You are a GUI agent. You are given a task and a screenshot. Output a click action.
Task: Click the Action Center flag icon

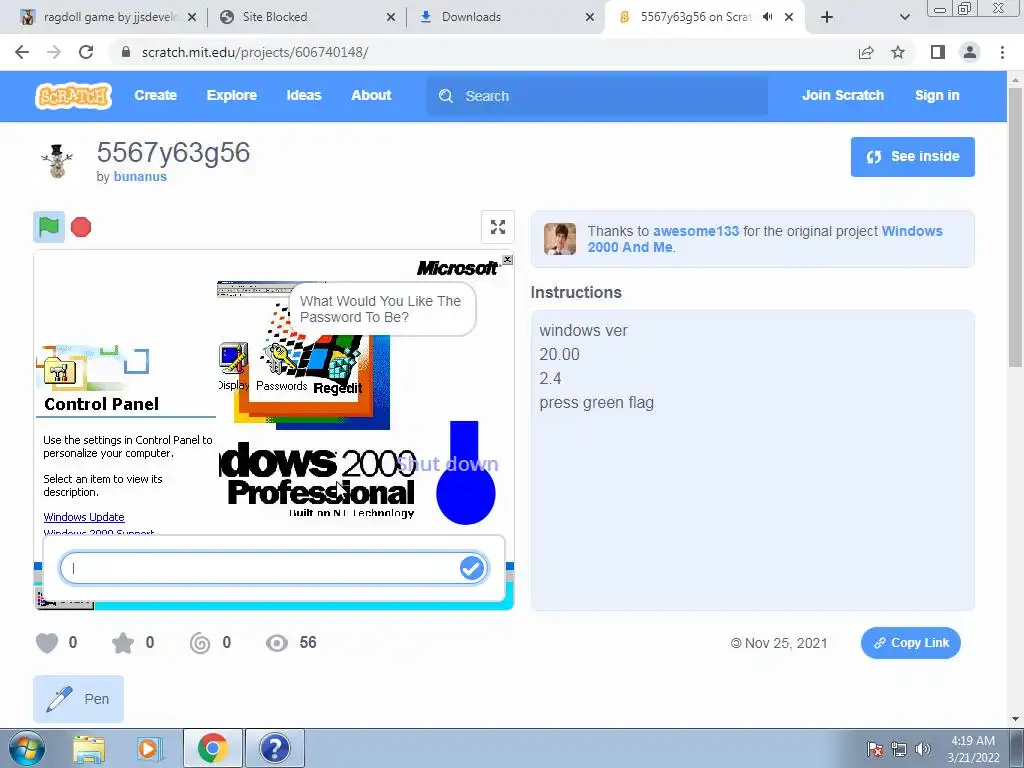[x=875, y=749]
